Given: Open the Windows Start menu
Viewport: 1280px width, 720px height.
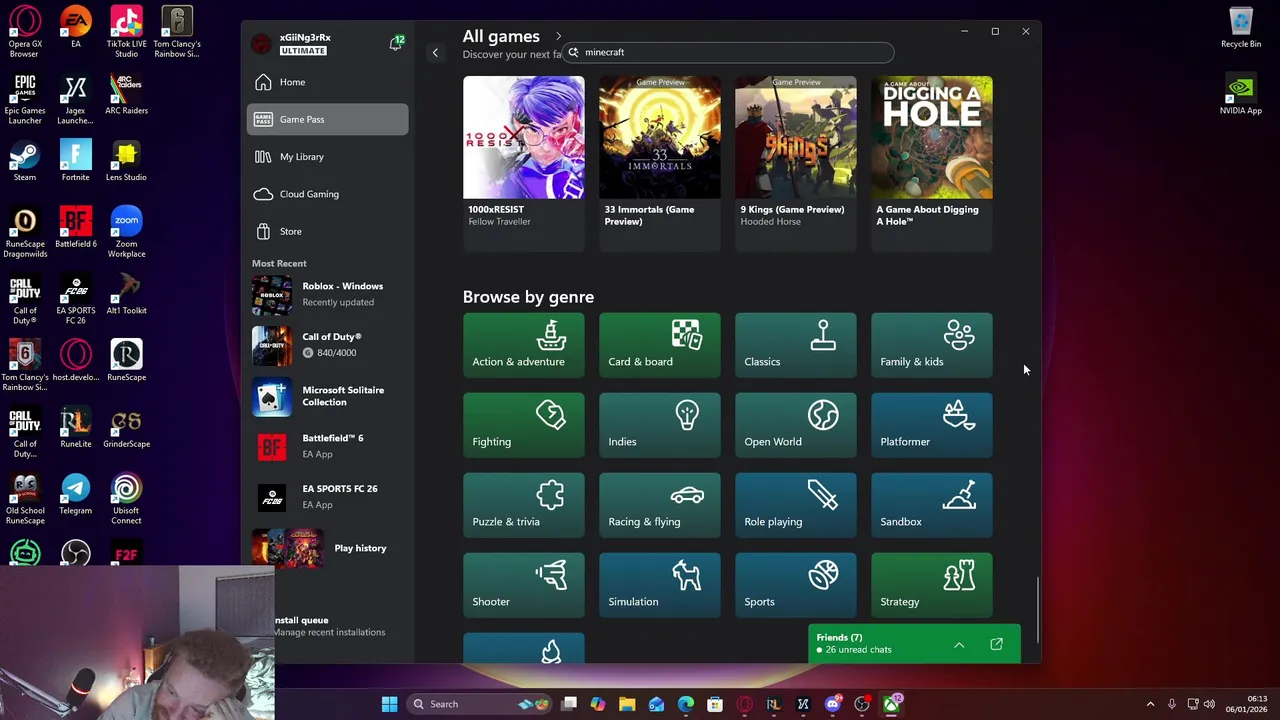Looking at the screenshot, I should (x=389, y=704).
